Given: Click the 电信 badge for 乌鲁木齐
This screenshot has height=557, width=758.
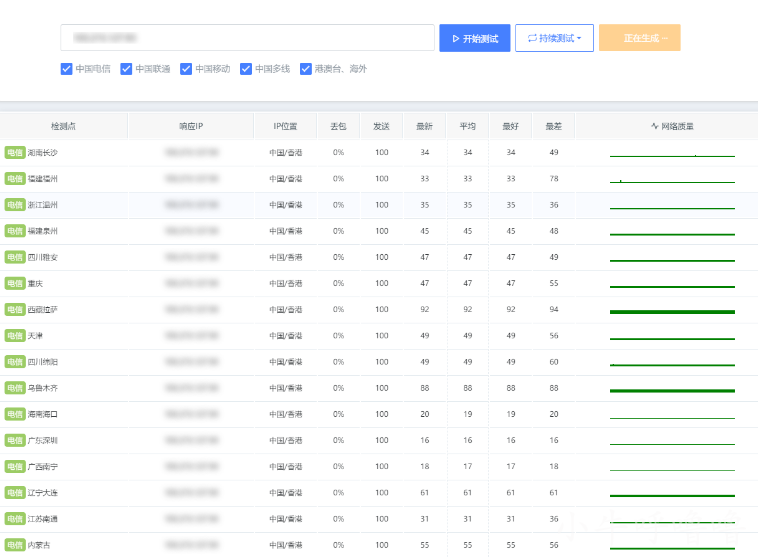Looking at the screenshot, I should tap(15, 388).
